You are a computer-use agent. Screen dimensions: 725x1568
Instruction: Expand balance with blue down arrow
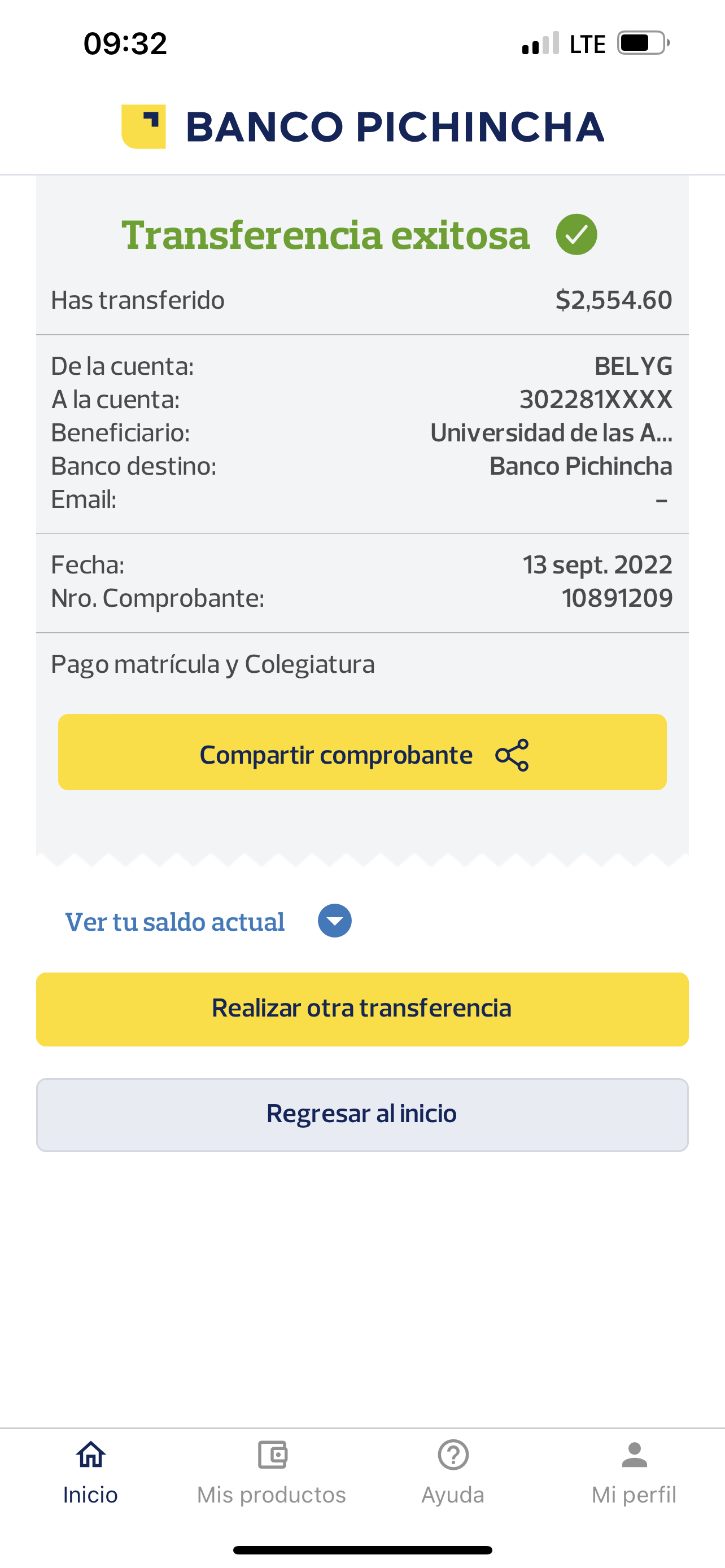pos(334,921)
